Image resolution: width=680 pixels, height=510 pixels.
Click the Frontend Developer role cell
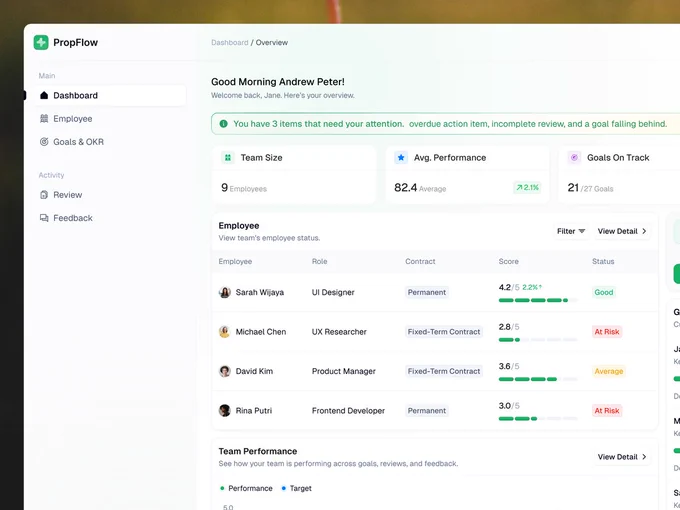(348, 411)
